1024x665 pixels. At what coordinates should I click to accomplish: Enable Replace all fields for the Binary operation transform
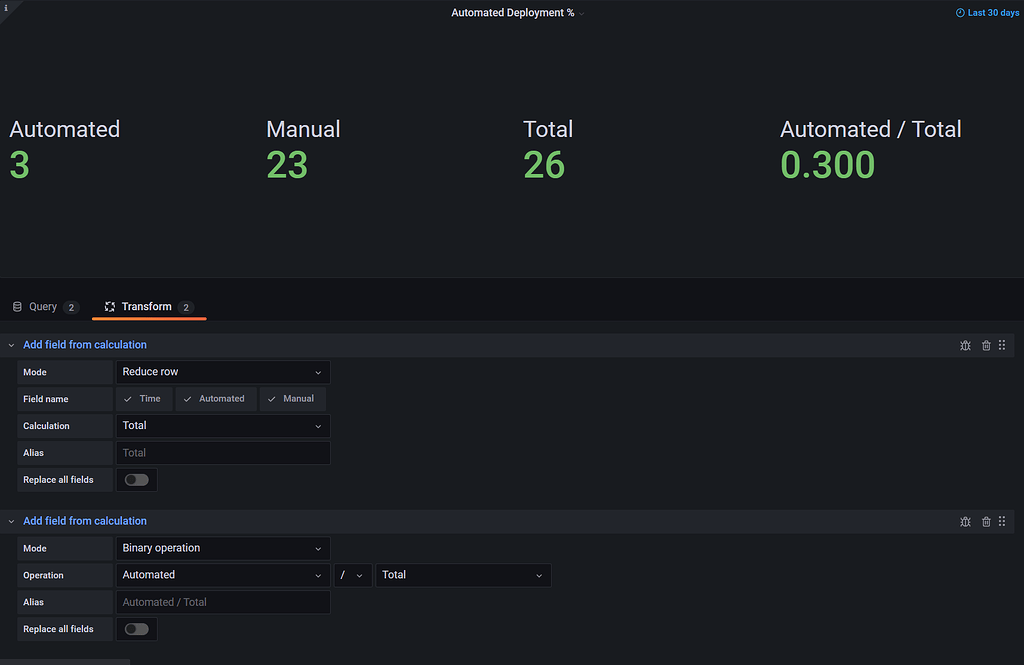[136, 628]
